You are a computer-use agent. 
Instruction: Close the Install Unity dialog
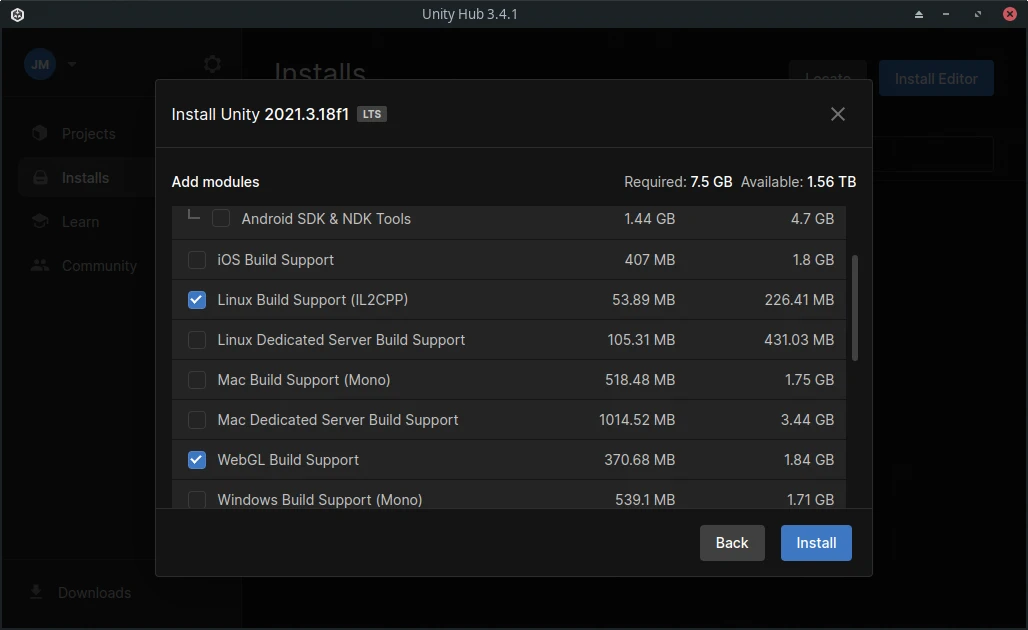(837, 114)
